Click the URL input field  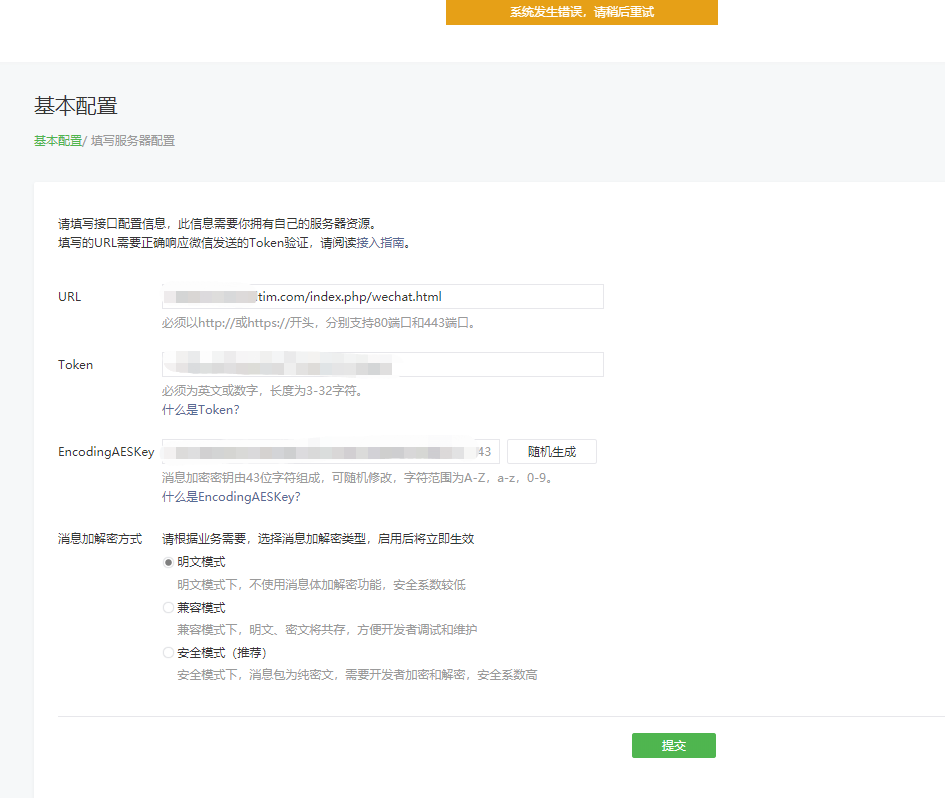tap(382, 297)
